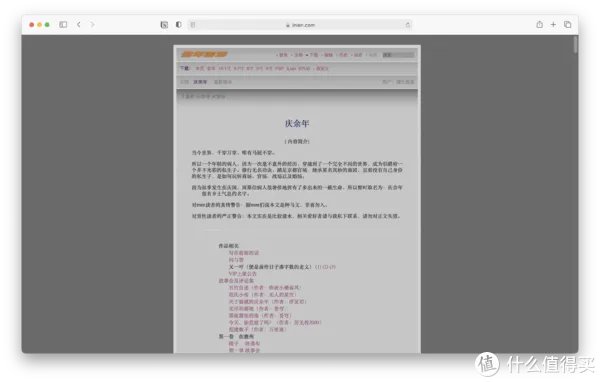
Task: Open the first link under 作品相关
Action: 244,253
